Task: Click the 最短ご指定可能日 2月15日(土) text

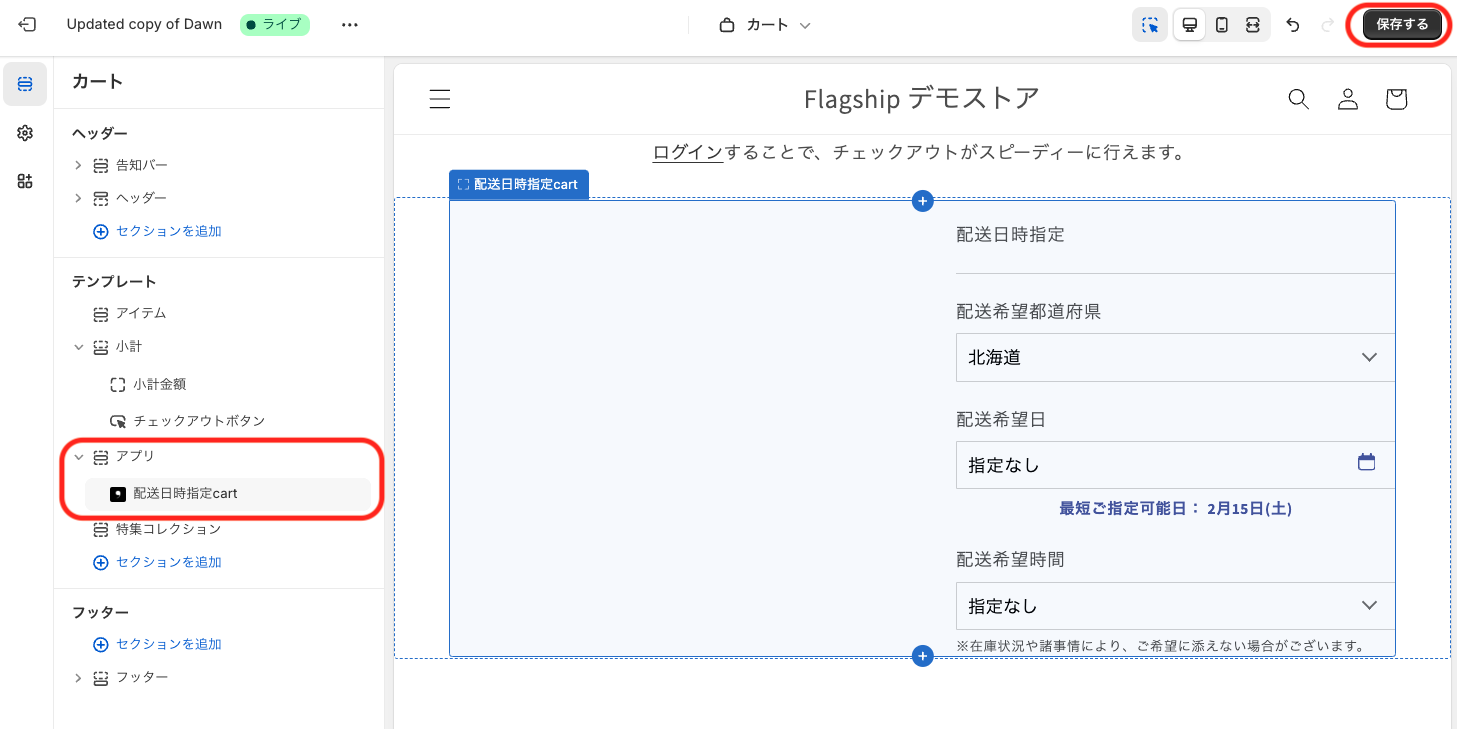Action: (1175, 508)
